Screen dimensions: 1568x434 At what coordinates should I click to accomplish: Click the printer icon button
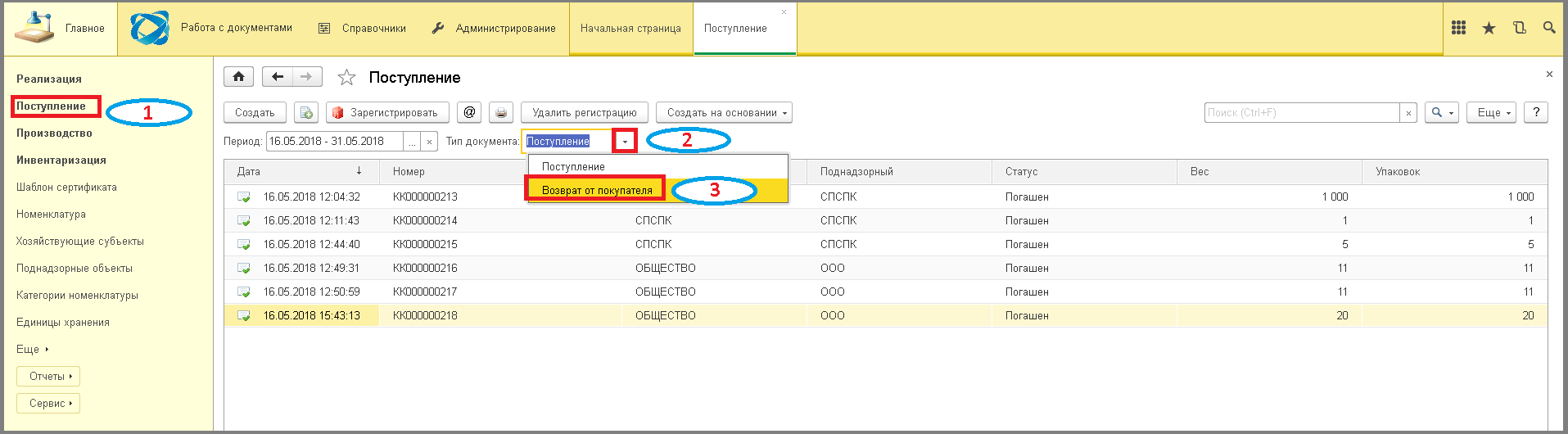click(x=501, y=113)
